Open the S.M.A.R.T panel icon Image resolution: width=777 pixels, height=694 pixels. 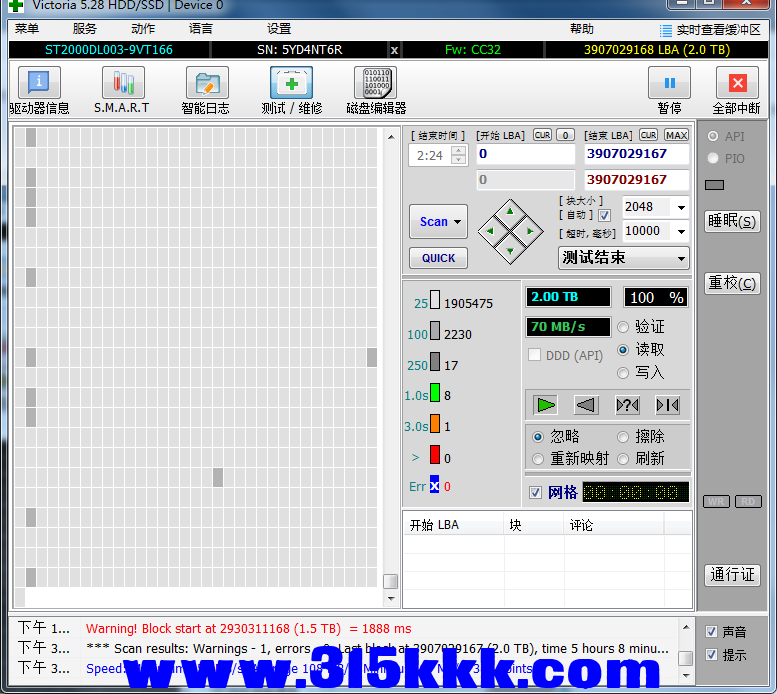(x=122, y=84)
